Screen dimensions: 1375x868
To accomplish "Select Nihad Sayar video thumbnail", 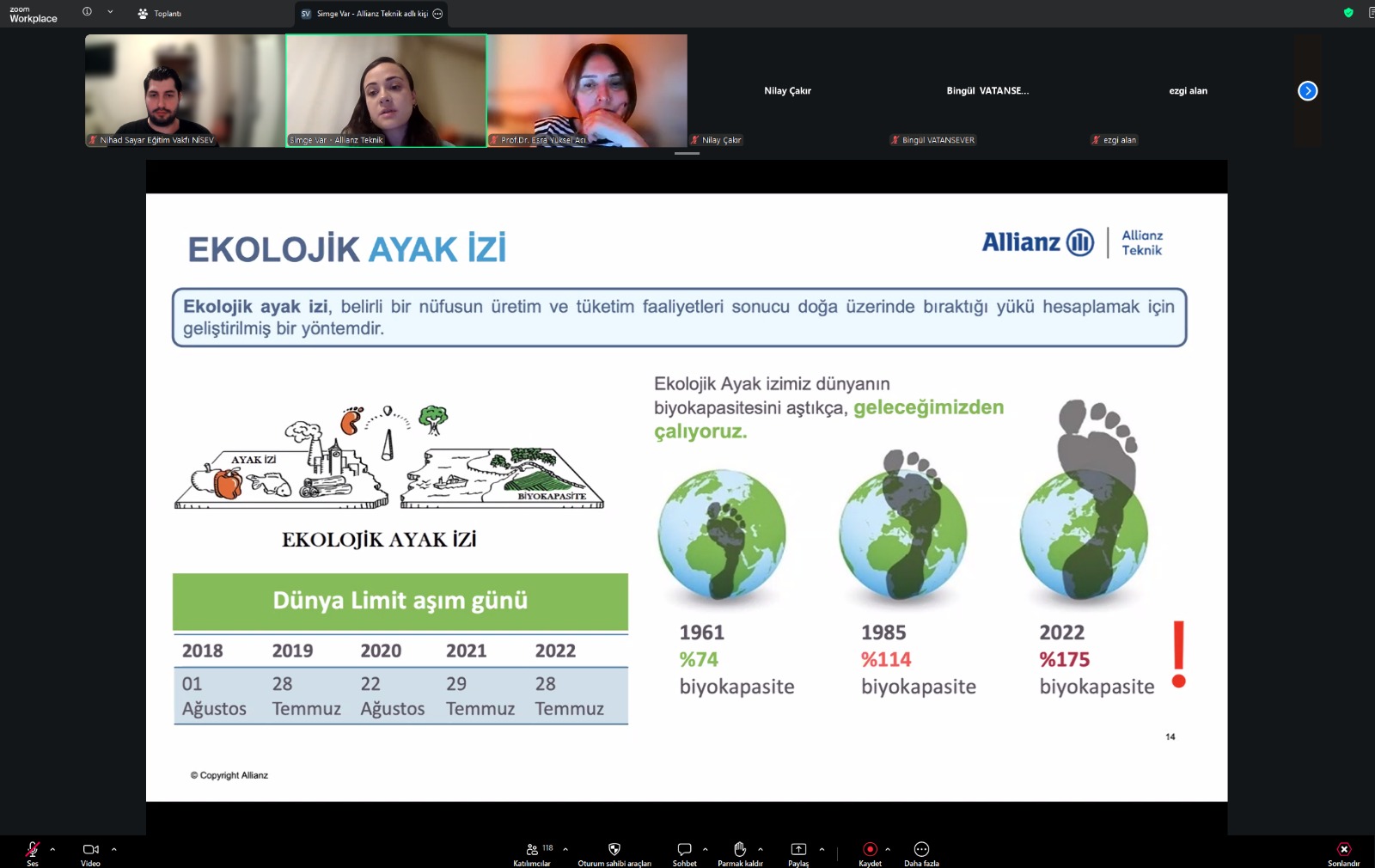I will [x=185, y=90].
